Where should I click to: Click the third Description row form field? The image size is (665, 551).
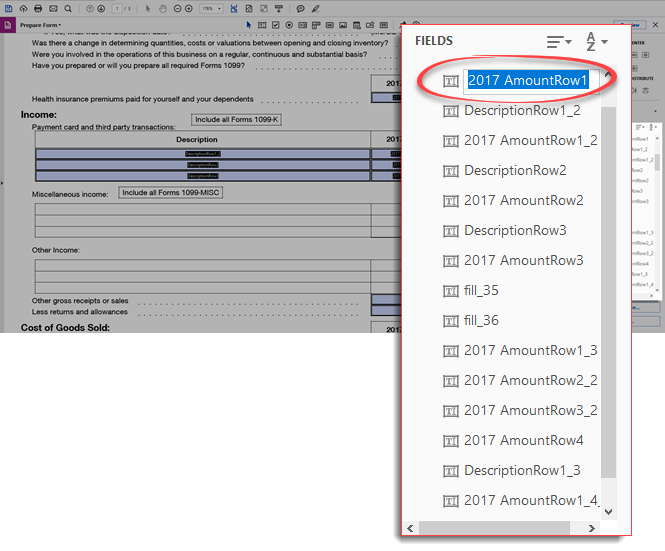[202, 176]
